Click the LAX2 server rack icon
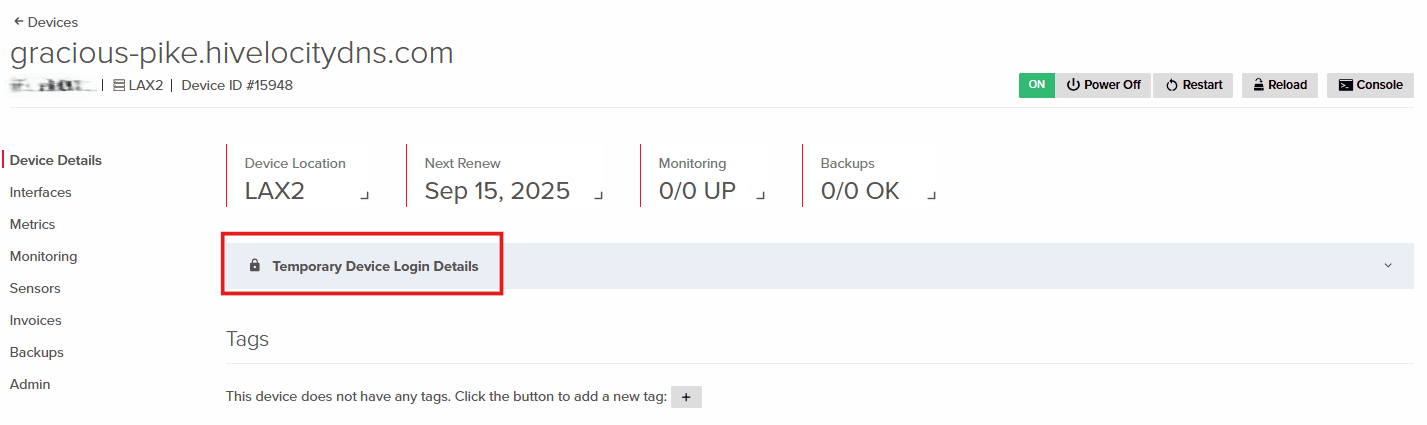This screenshot has width=1427, height=425. [x=119, y=86]
